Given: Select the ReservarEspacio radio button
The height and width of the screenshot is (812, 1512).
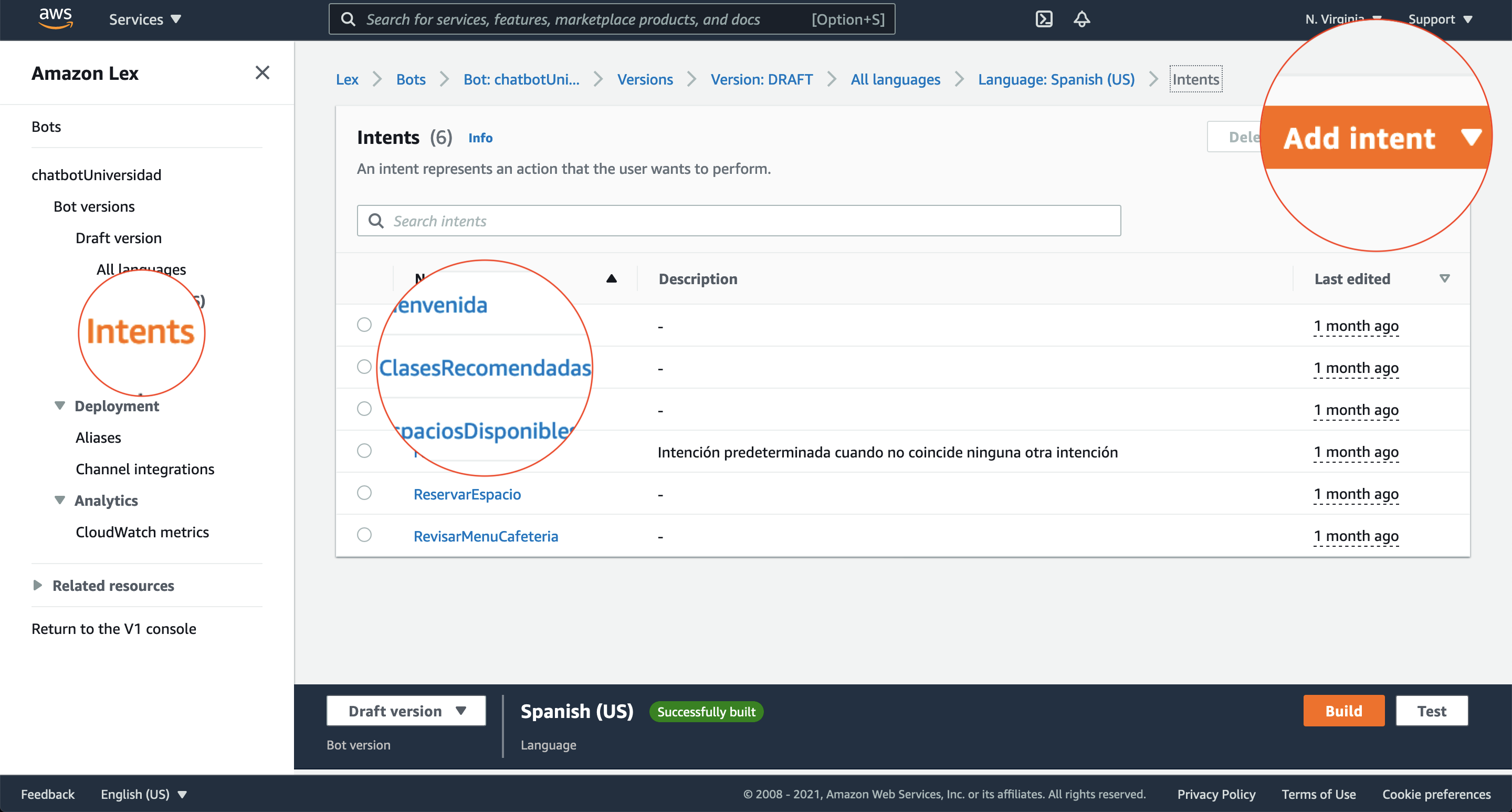Looking at the screenshot, I should [364, 493].
